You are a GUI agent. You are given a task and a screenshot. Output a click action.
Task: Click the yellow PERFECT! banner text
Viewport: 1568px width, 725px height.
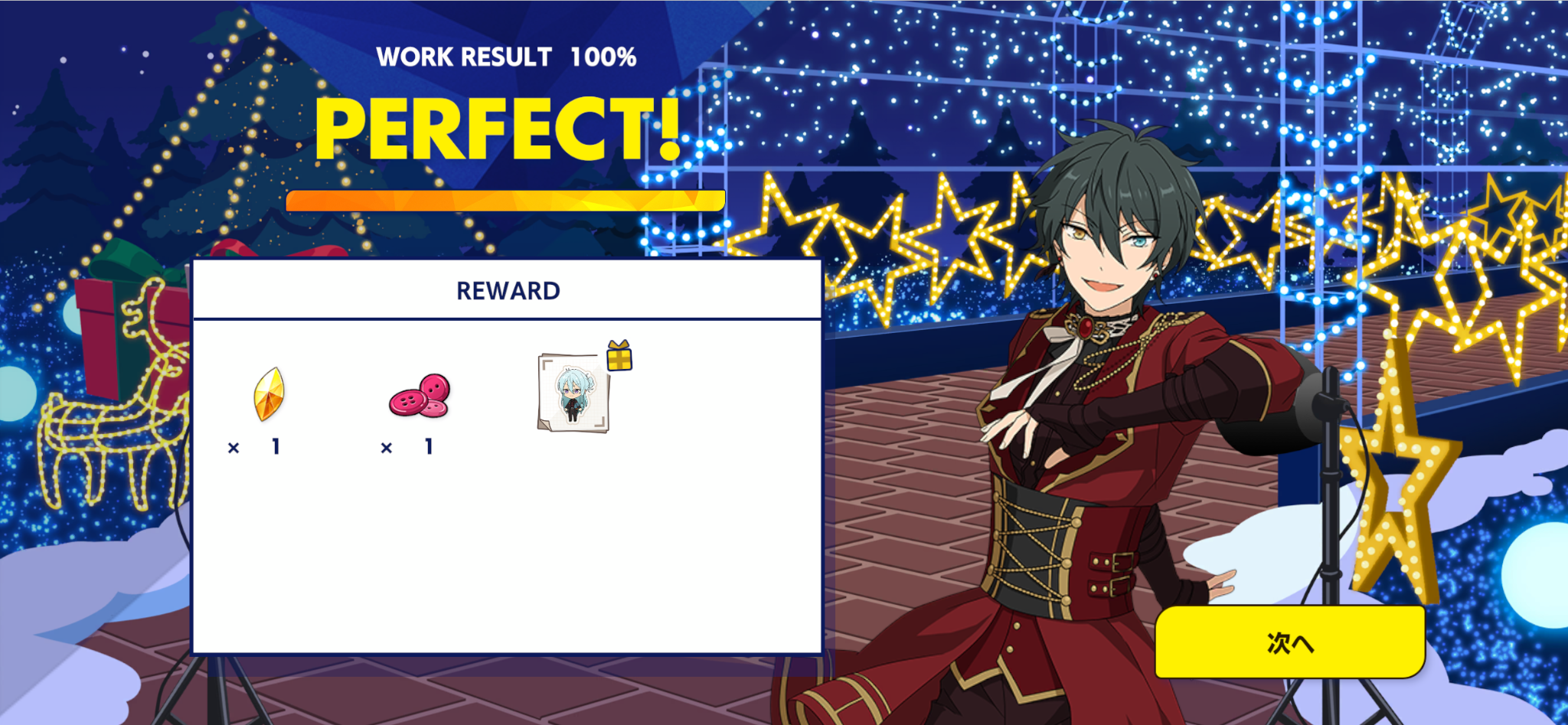point(498,129)
